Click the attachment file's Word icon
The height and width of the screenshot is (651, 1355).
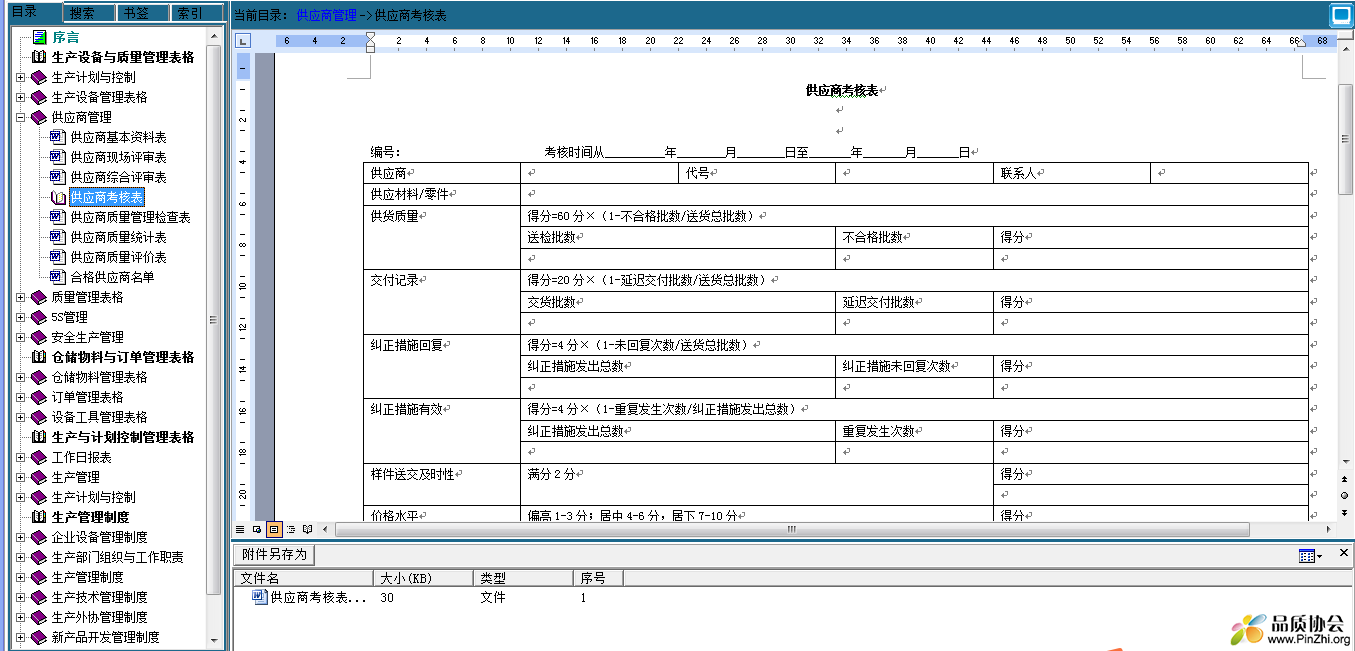(x=260, y=597)
